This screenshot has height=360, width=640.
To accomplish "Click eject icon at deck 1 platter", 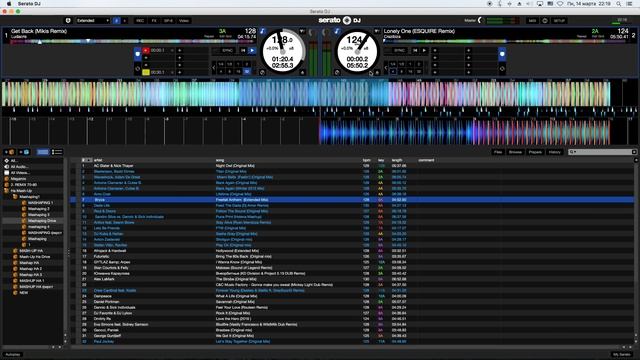I will click(302, 72).
